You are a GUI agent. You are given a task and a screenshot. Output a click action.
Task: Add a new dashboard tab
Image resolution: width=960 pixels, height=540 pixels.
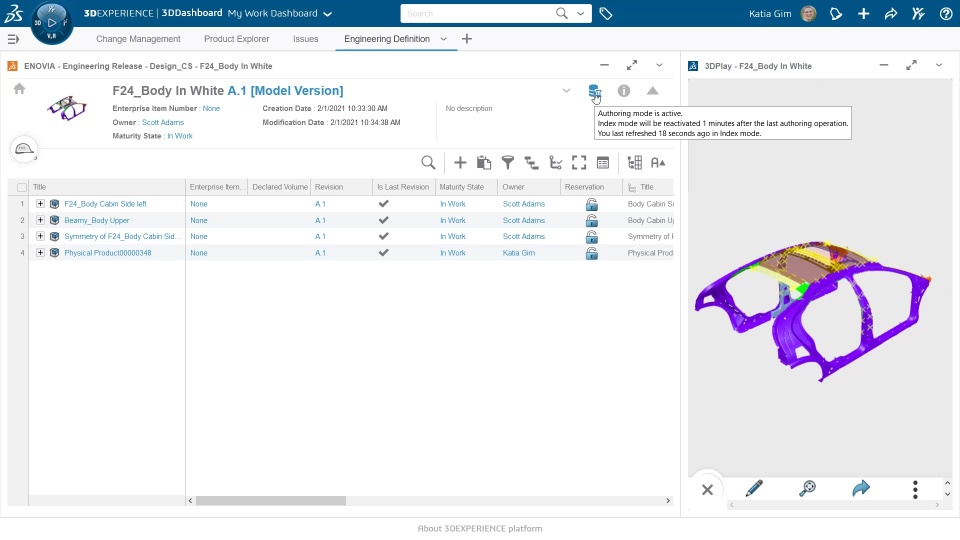pyautogui.click(x=467, y=39)
